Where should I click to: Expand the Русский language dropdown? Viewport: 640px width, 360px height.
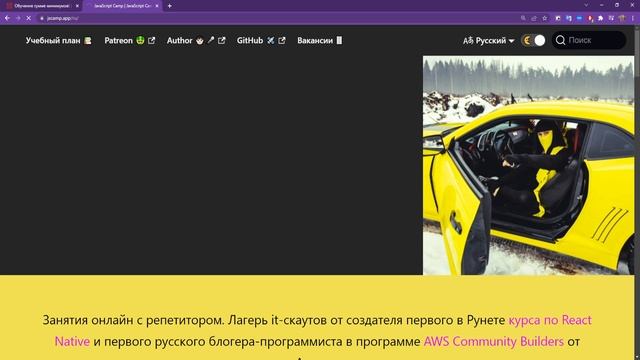click(x=489, y=40)
